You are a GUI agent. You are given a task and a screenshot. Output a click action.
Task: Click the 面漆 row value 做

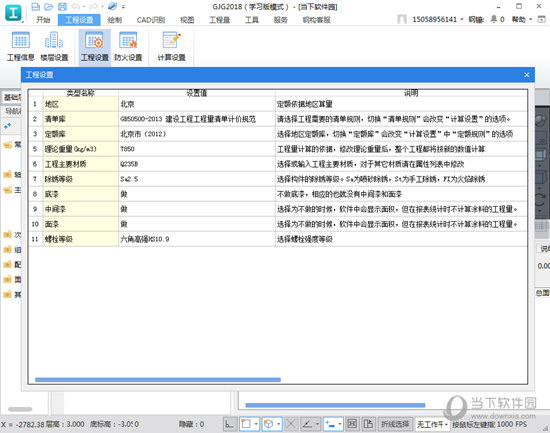click(197, 224)
